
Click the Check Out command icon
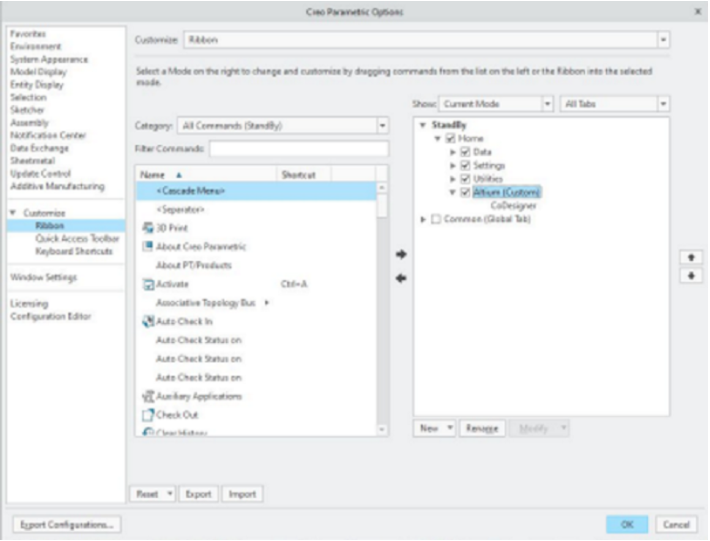tap(148, 415)
